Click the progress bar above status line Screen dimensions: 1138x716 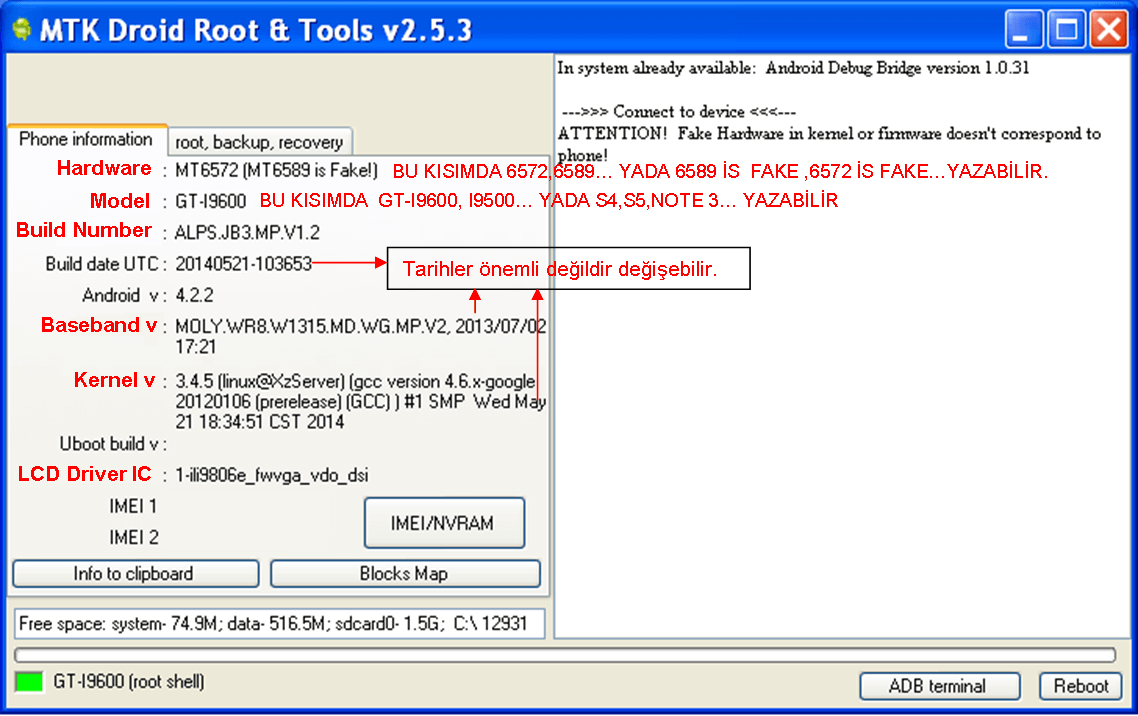[565, 655]
